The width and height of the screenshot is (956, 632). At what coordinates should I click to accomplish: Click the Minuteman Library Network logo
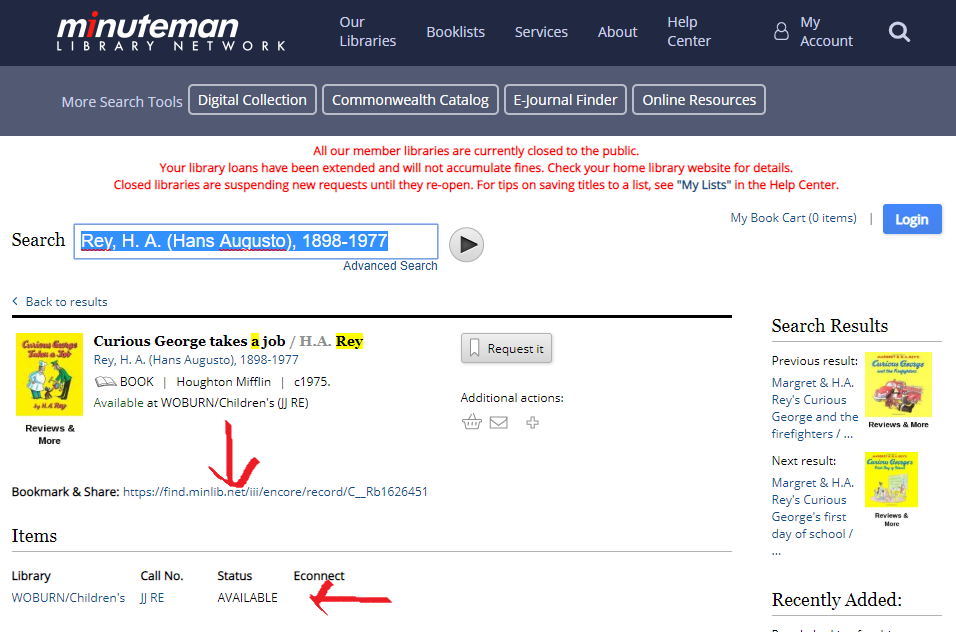(x=171, y=32)
